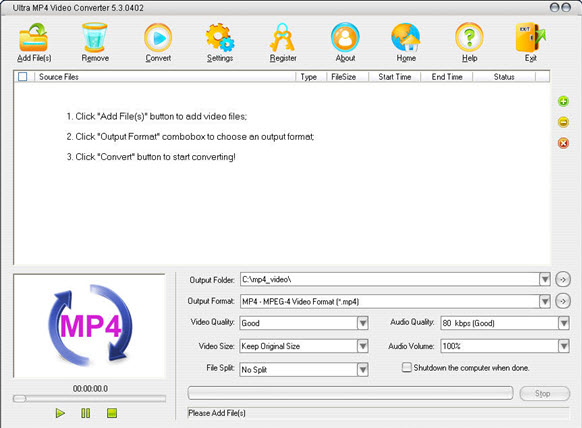Click the Status column header

tap(504, 77)
